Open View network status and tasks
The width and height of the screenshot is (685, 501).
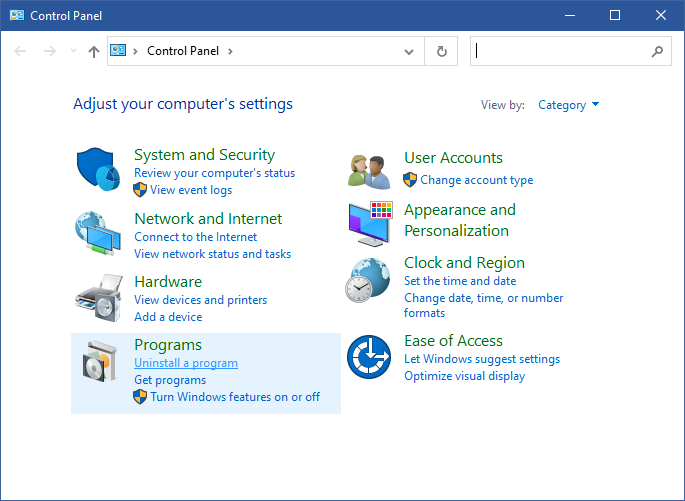pos(212,254)
